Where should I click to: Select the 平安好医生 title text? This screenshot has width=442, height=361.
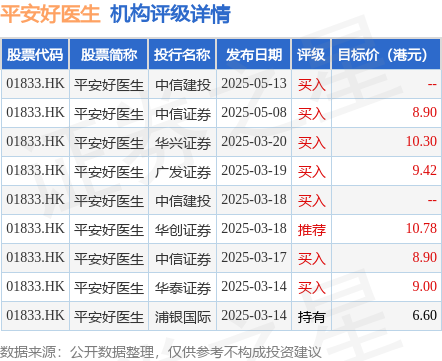pyautogui.click(x=50, y=14)
